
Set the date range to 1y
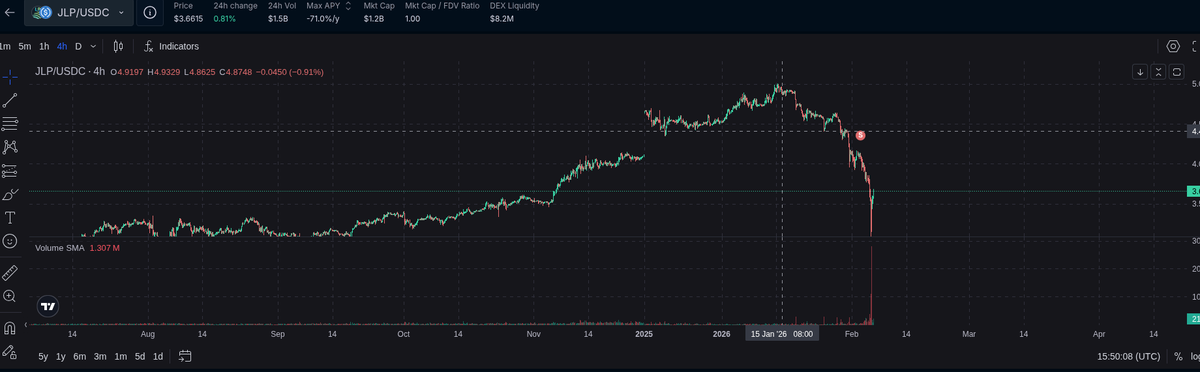pos(61,356)
